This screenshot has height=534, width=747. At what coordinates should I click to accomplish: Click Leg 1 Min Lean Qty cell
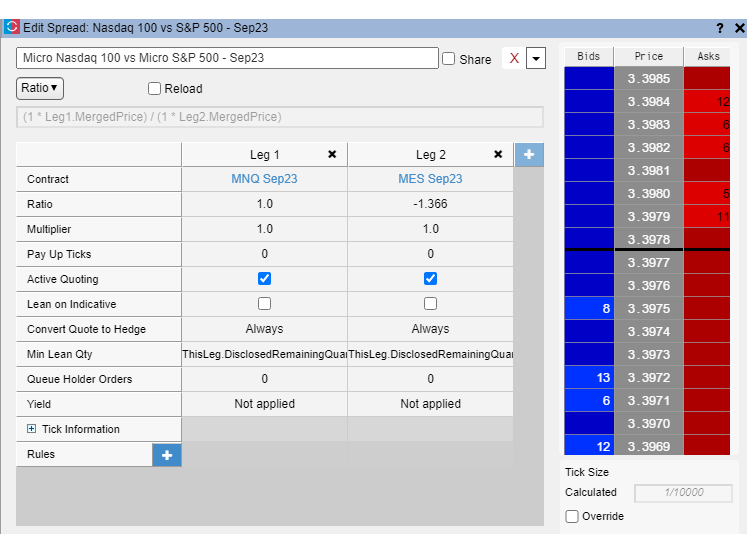[264, 354]
